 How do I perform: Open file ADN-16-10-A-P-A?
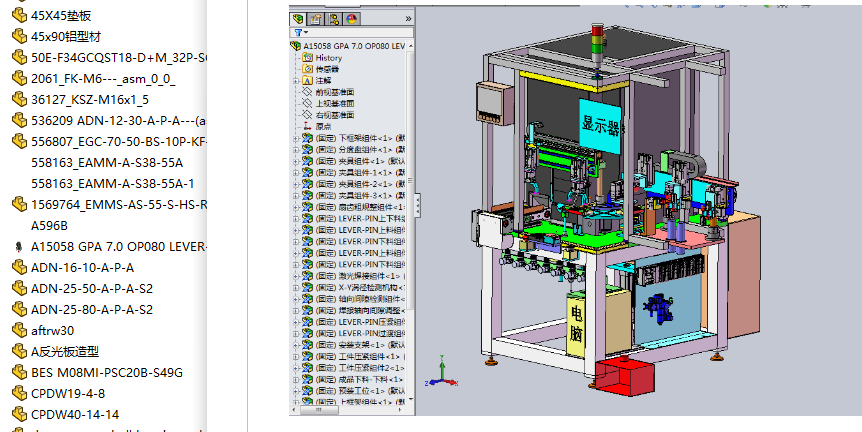pos(82,267)
